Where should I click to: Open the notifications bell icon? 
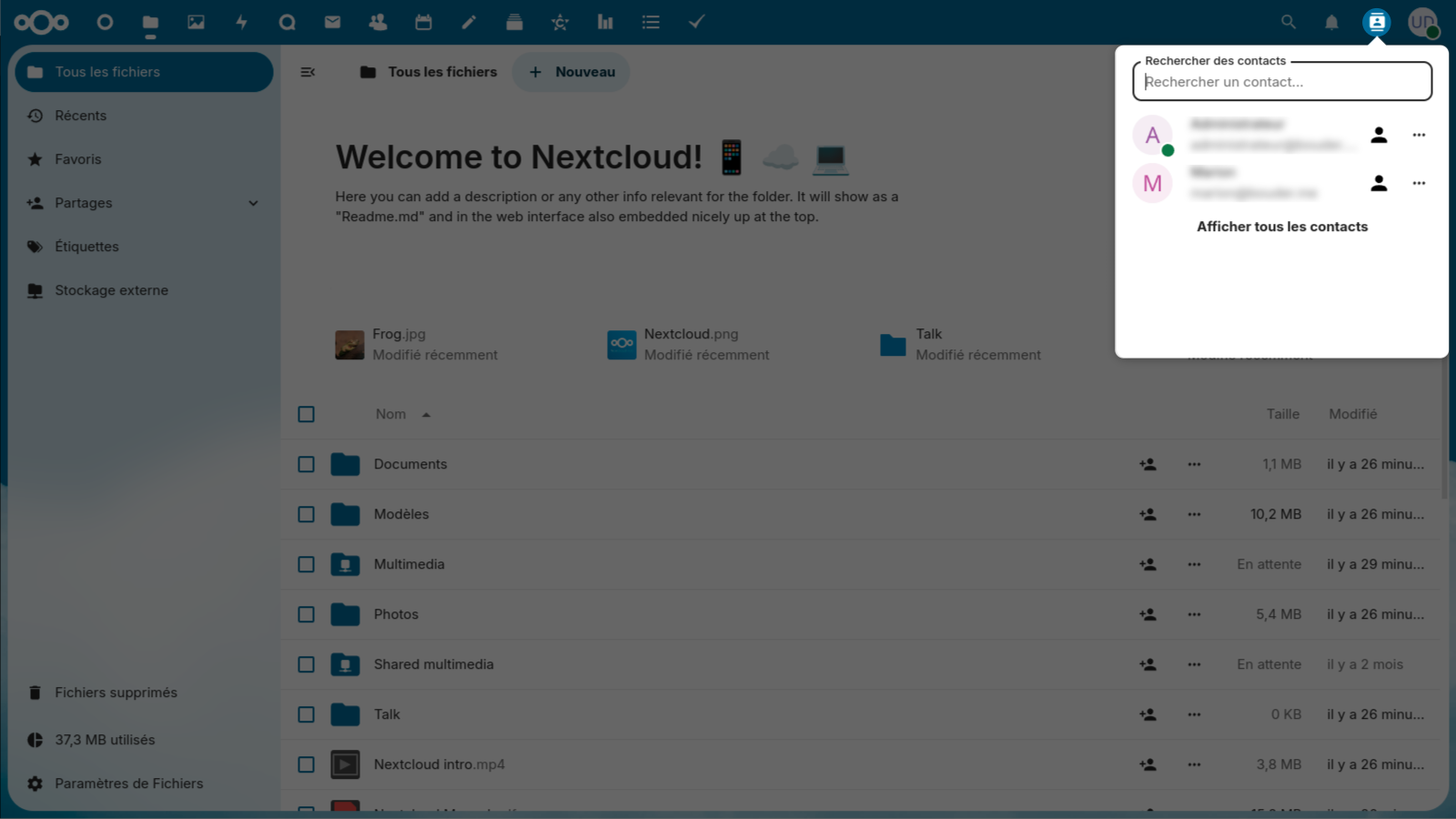tap(1331, 22)
